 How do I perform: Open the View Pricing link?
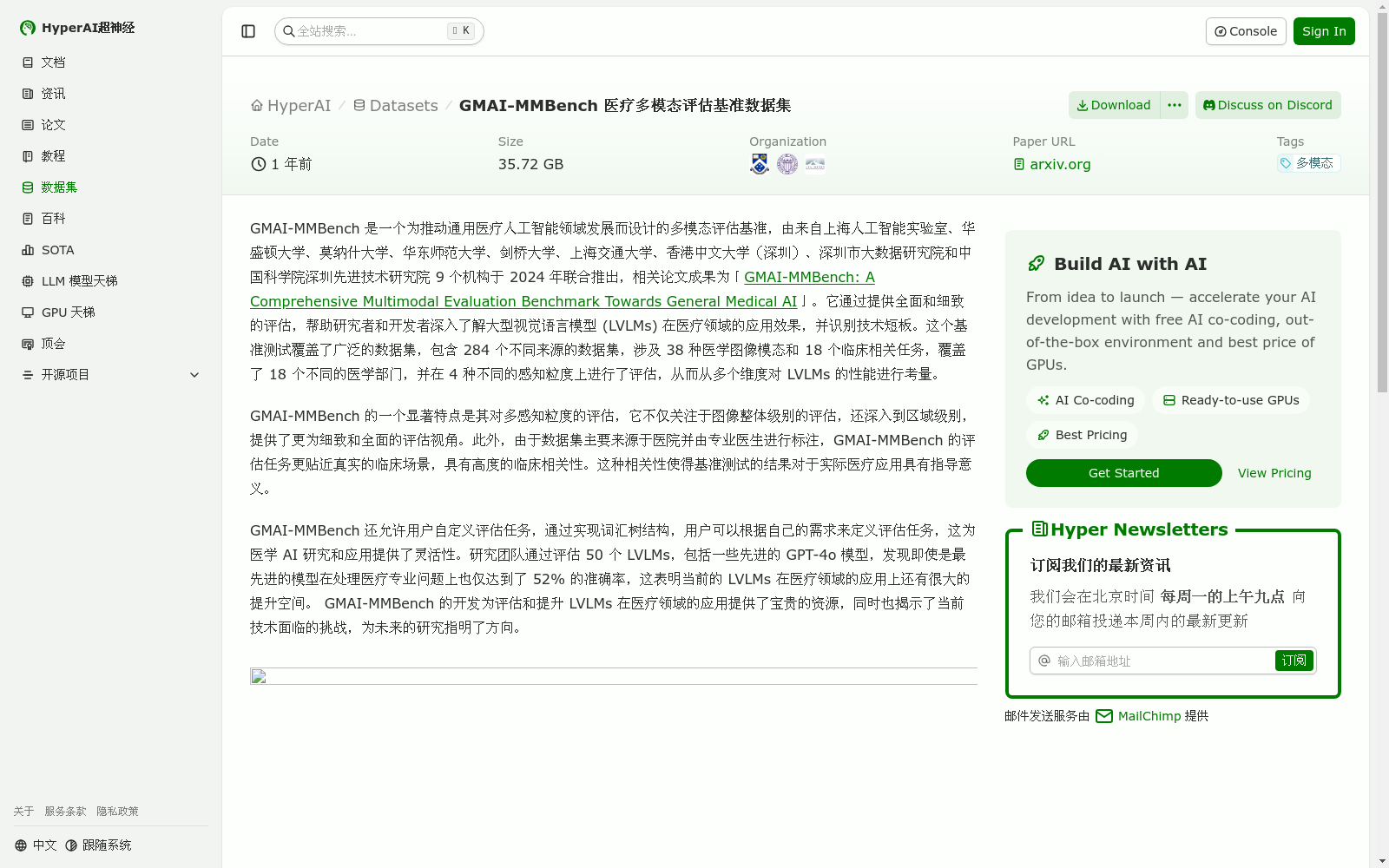[1274, 473]
